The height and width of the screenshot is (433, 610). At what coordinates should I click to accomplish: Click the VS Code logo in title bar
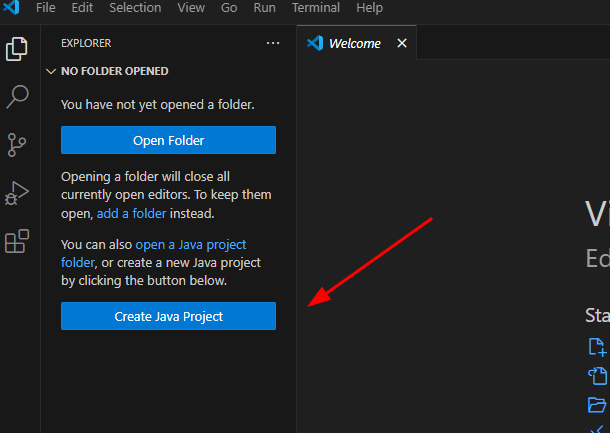(11, 7)
